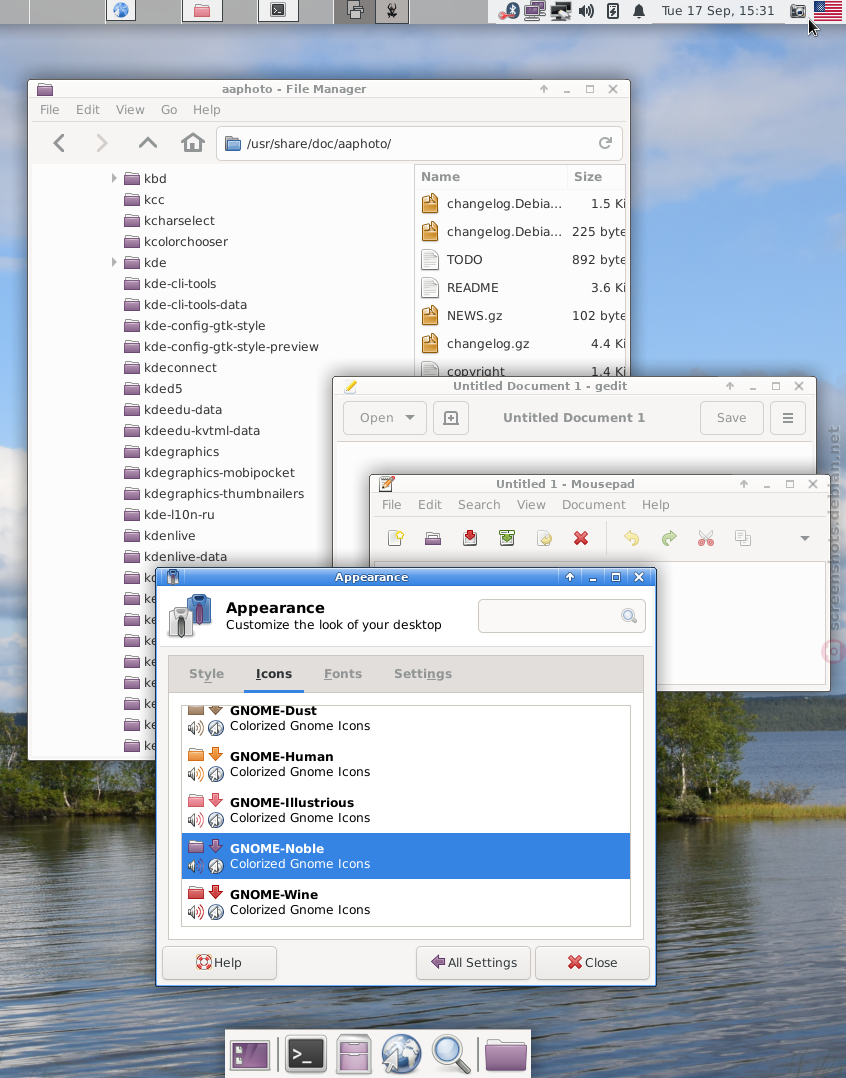Show desktop from bottom dock
The image size is (846, 1078).
tap(251, 1054)
